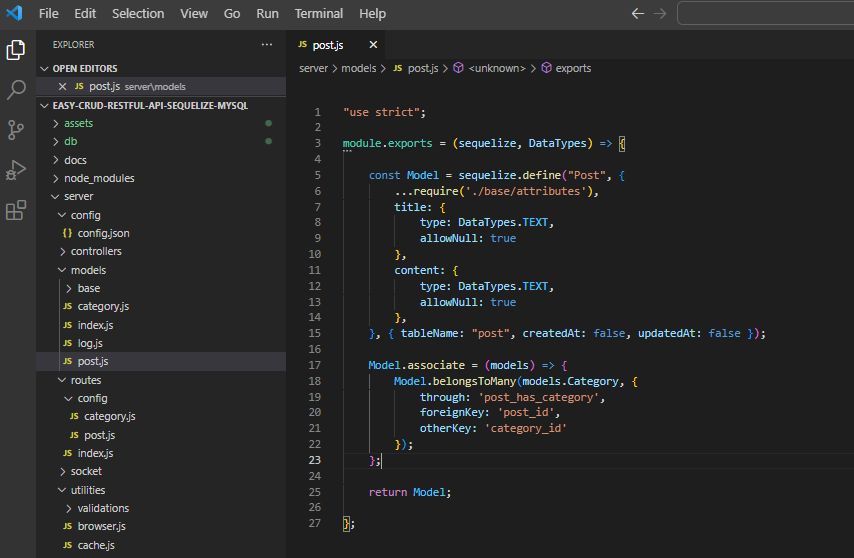Close post.js in Open Editors list
Screen dimensions: 854x558
tap(63, 87)
